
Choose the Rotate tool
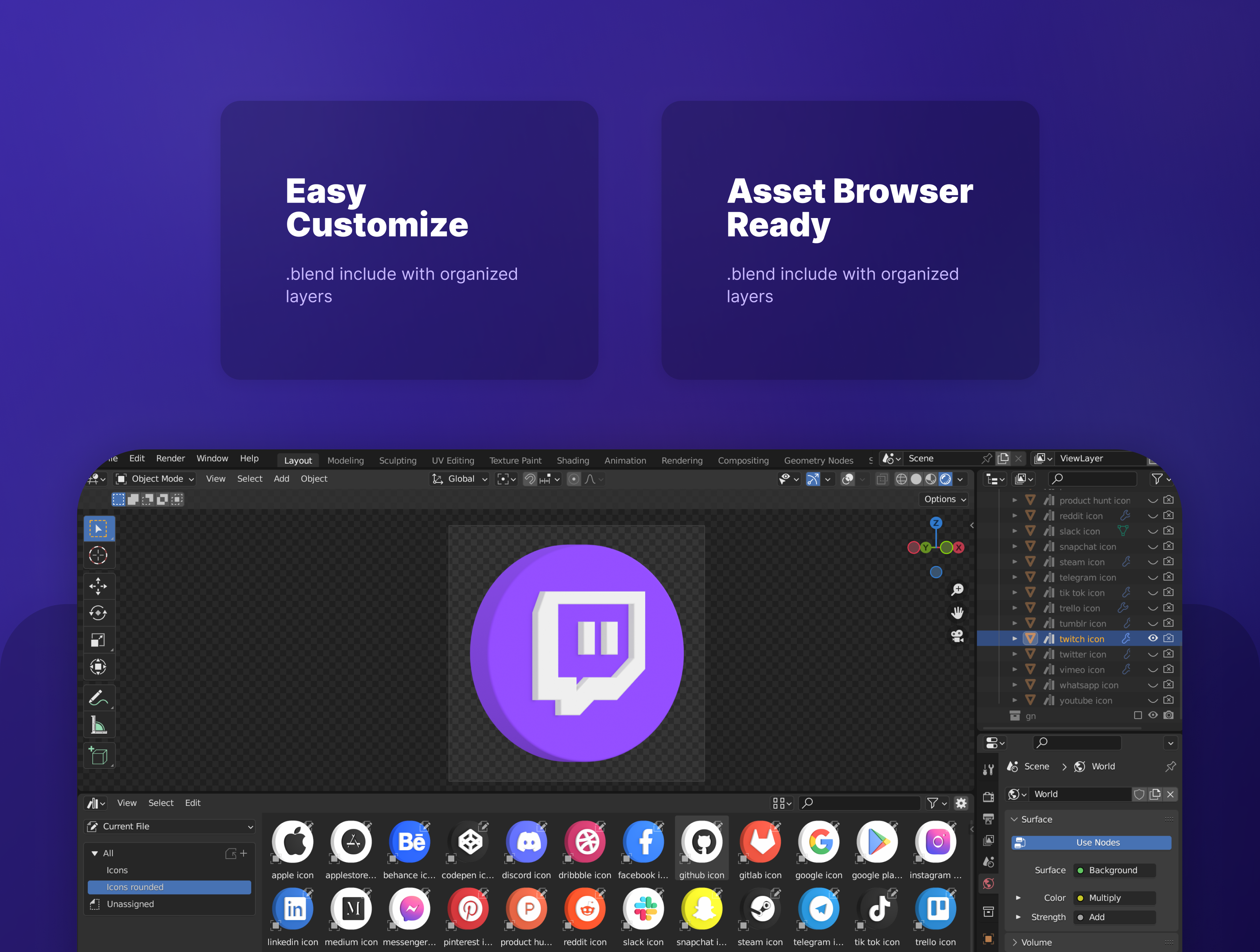(99, 613)
